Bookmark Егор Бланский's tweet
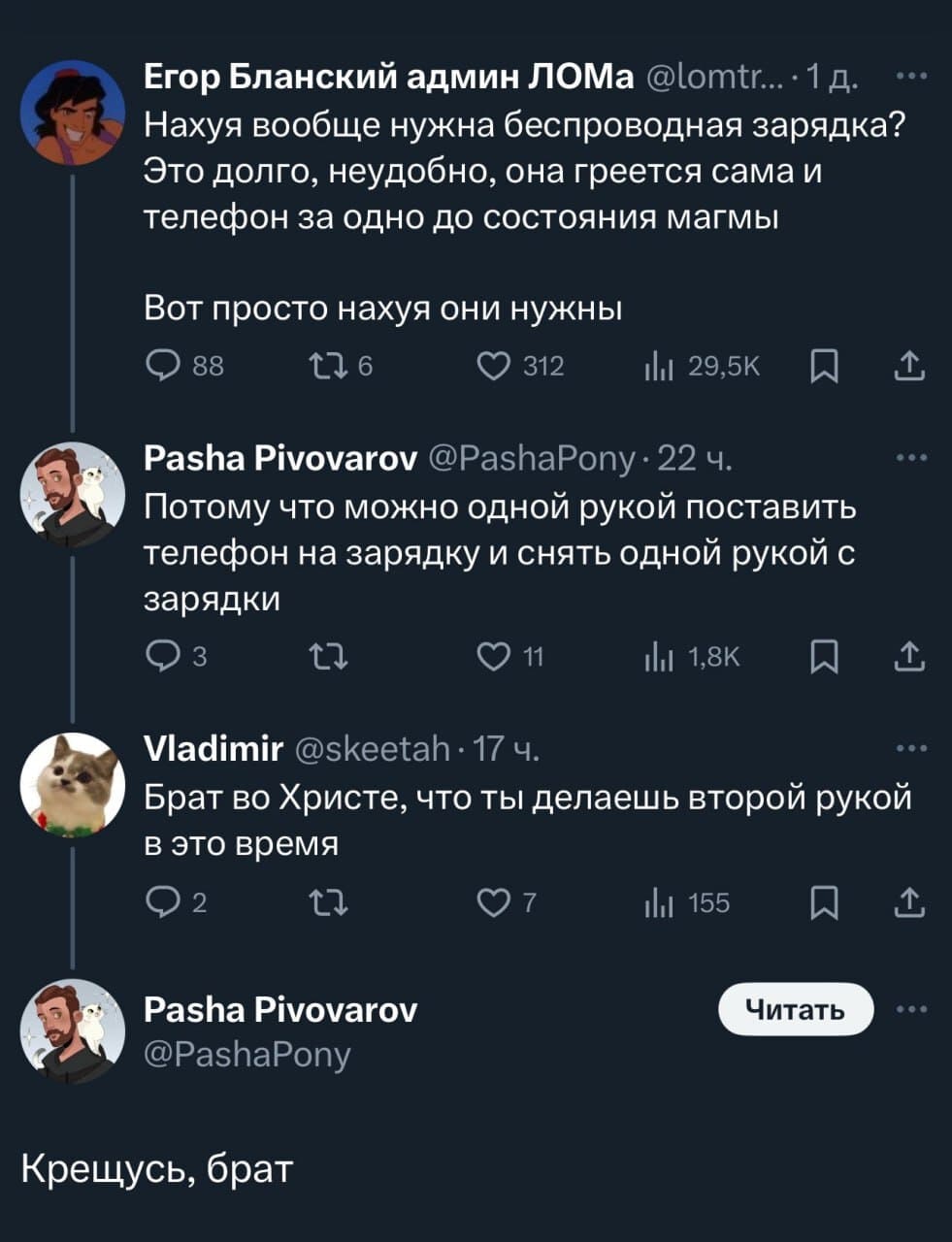This screenshot has height=1242, width=952. (x=823, y=366)
